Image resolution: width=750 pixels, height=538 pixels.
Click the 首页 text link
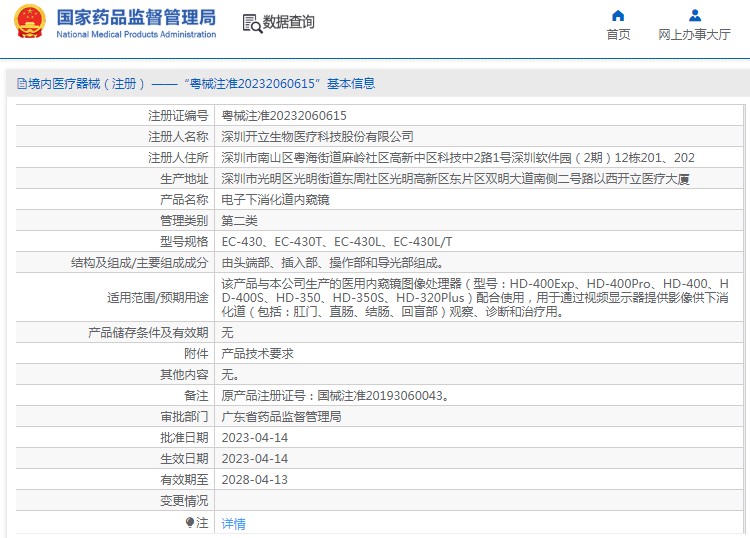tap(618, 34)
